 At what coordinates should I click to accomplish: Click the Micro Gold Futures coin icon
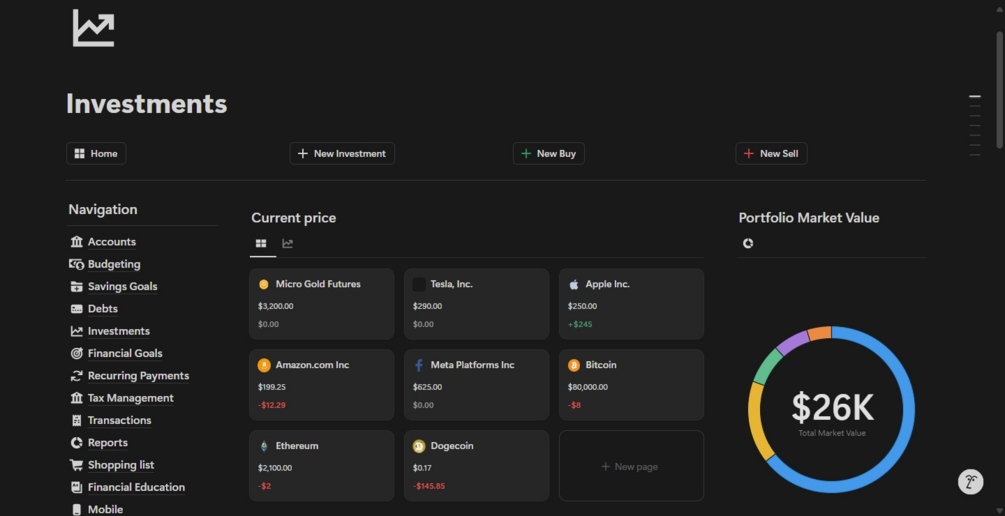point(263,284)
